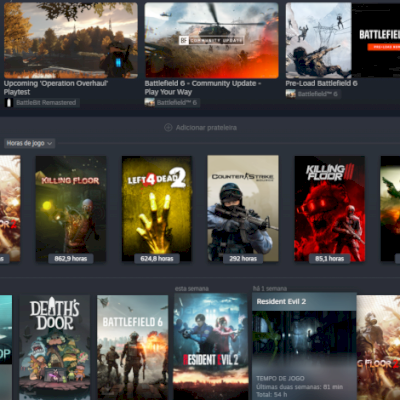Click the 862,9 horas playtime badge

click(71, 259)
